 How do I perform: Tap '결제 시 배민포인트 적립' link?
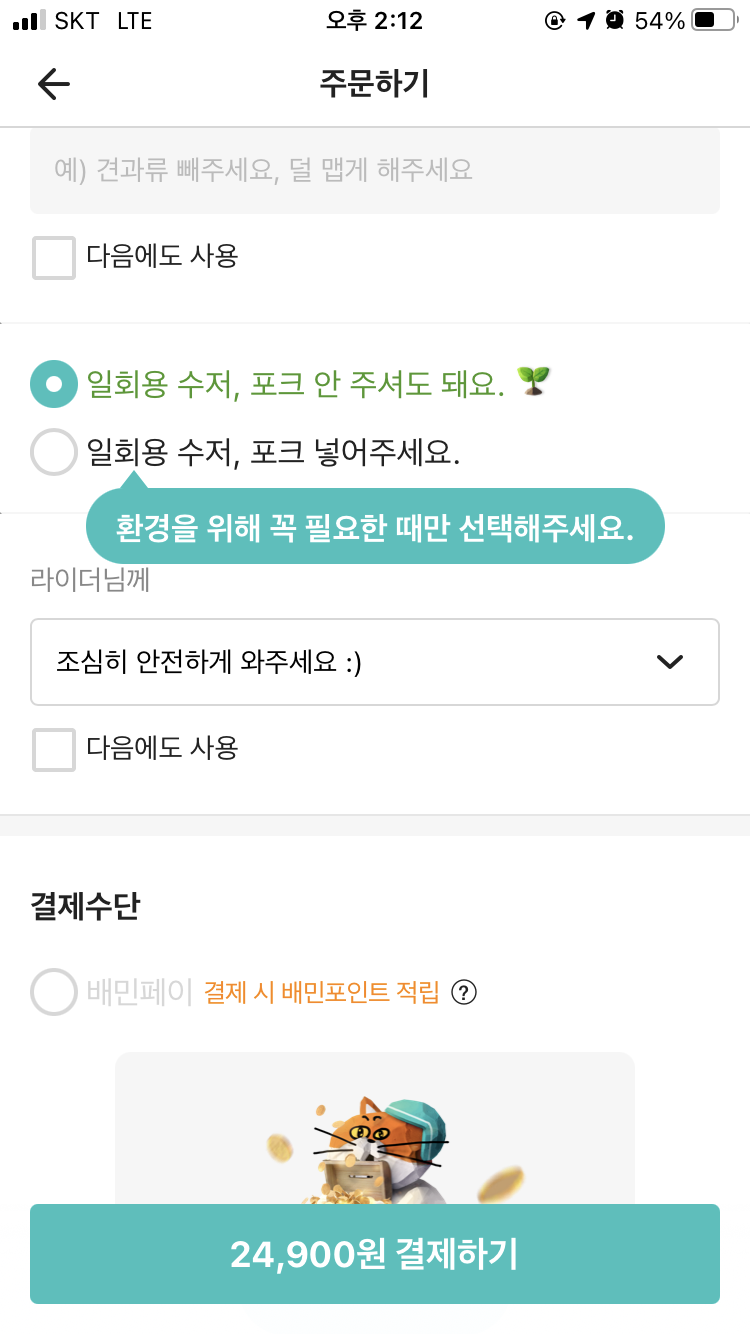322,993
